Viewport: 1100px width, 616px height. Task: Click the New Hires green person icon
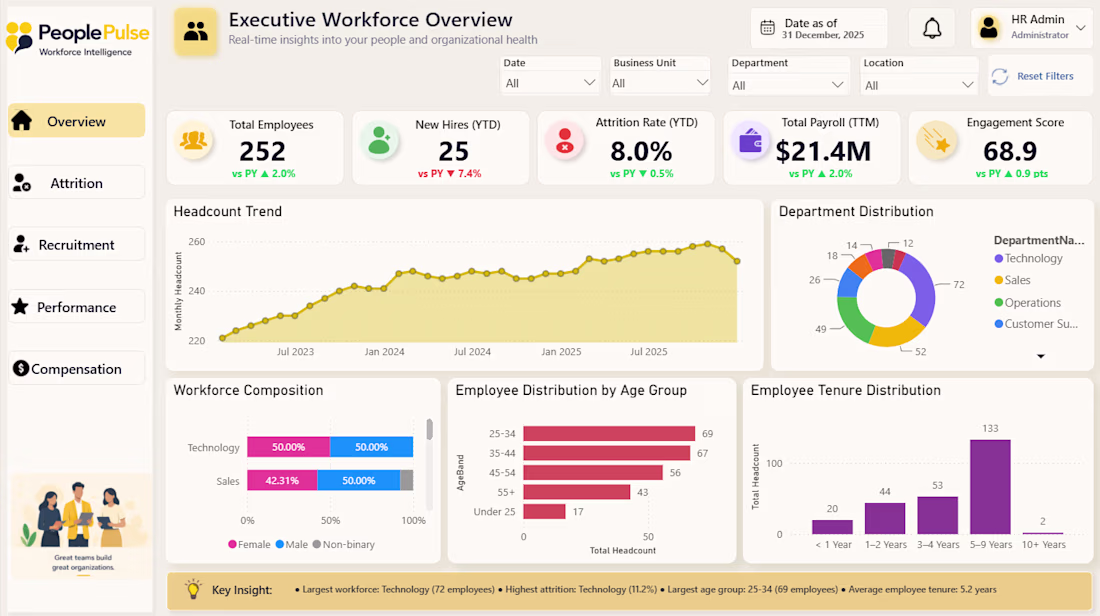[380, 140]
